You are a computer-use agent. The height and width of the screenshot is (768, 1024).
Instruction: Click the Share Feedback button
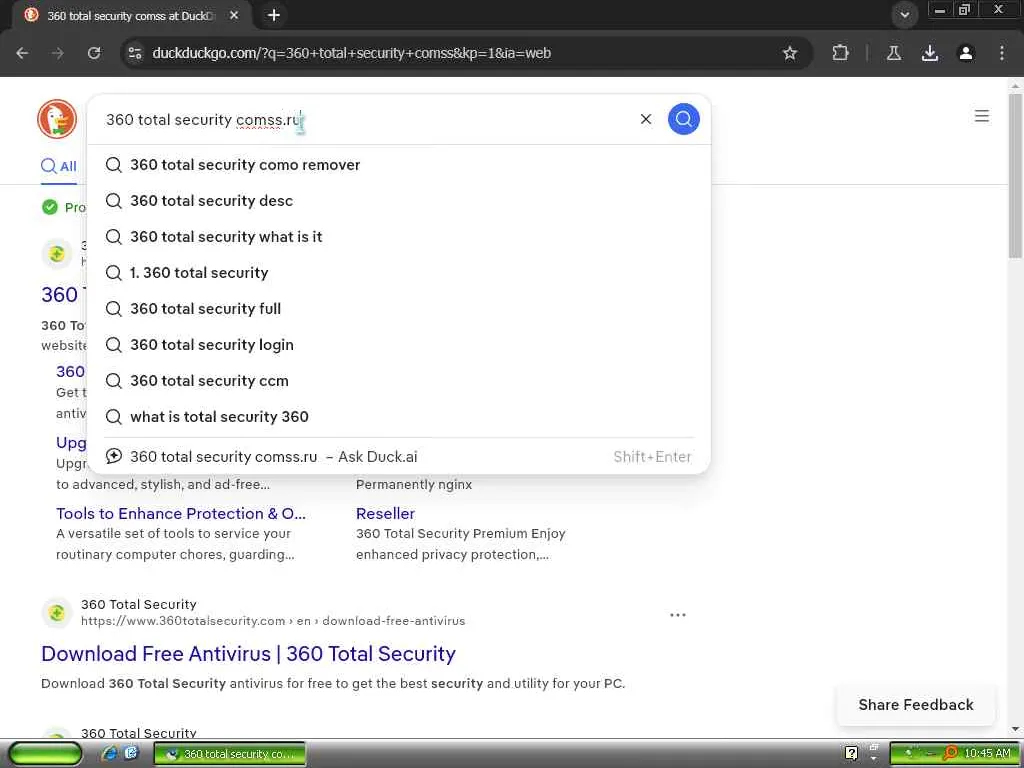[x=915, y=705]
